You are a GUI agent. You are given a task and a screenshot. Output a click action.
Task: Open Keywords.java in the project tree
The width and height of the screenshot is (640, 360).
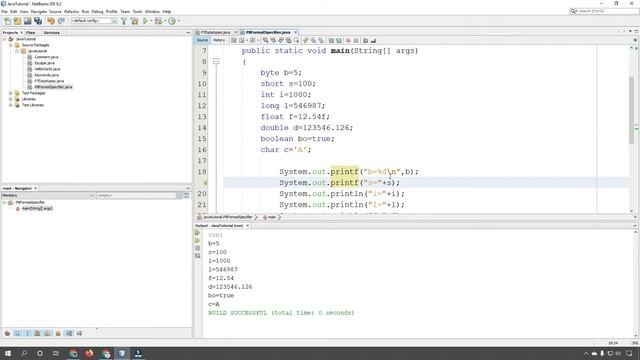point(47,75)
